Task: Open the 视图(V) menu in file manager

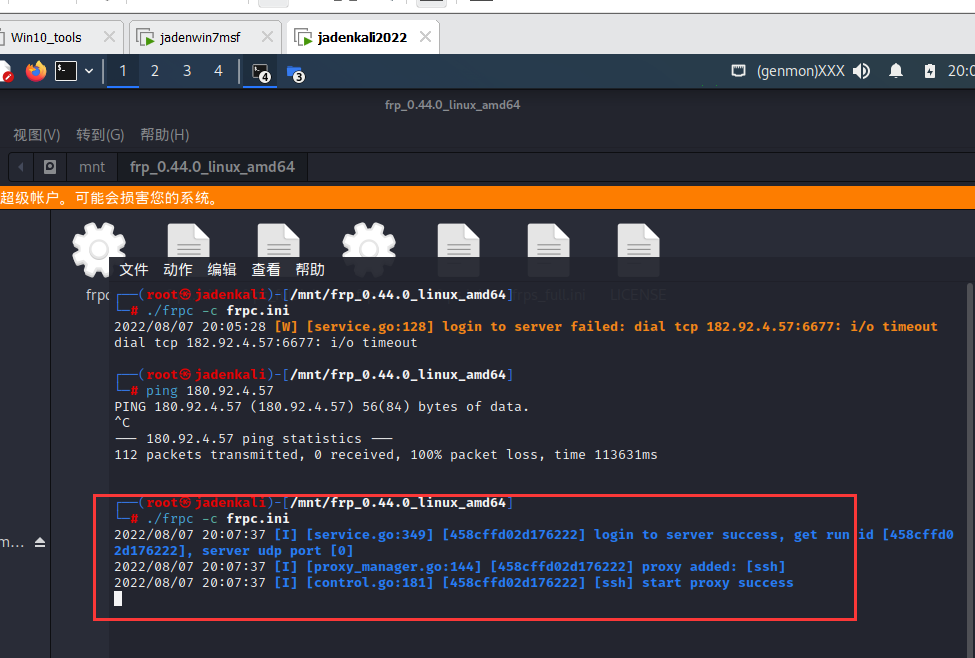Action: (36, 135)
